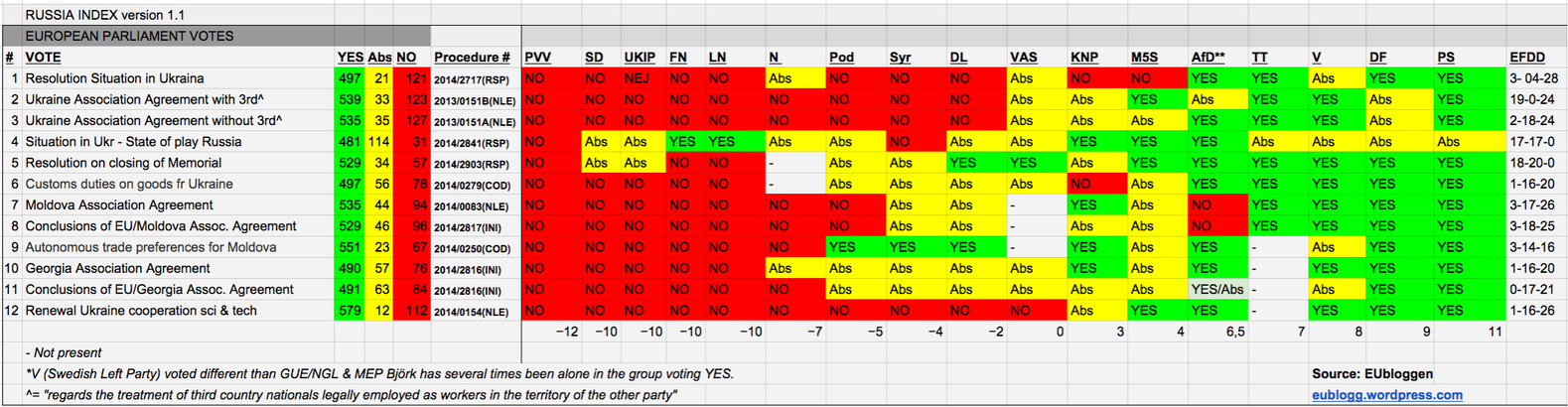Click the "- Not present" legend cell
1568x407 pixels.
coord(64,353)
